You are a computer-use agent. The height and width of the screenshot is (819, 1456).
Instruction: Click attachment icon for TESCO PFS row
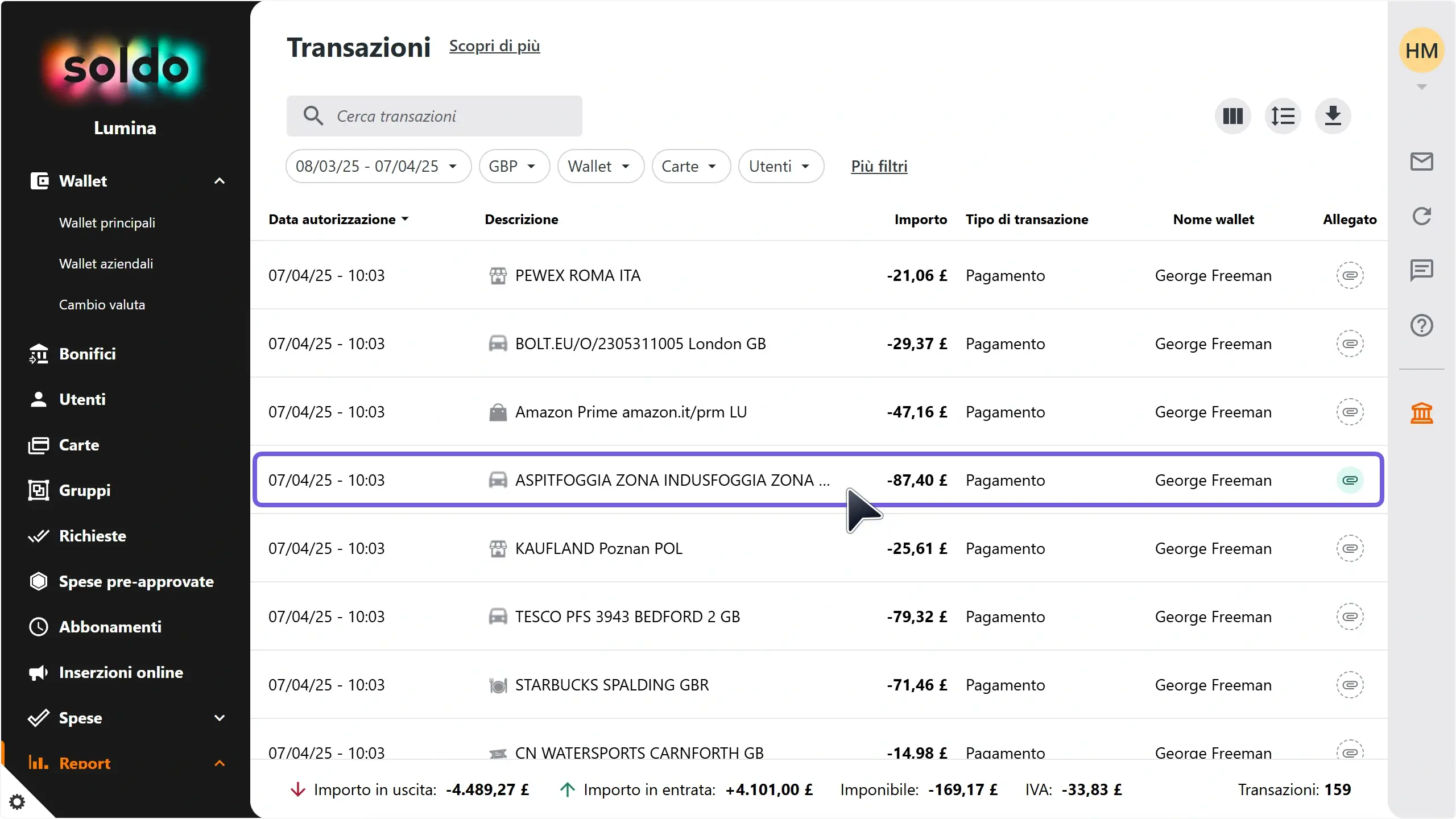tap(1350, 617)
